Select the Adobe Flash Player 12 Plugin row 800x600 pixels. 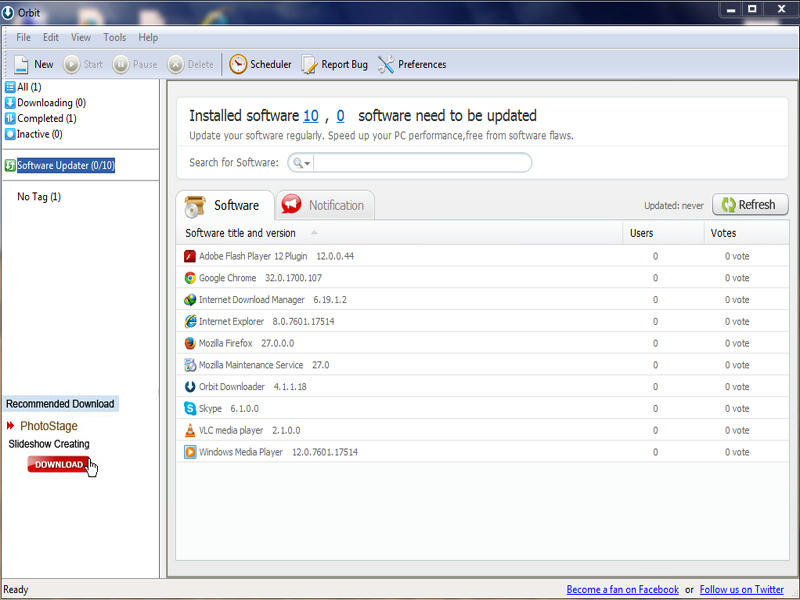coord(482,256)
